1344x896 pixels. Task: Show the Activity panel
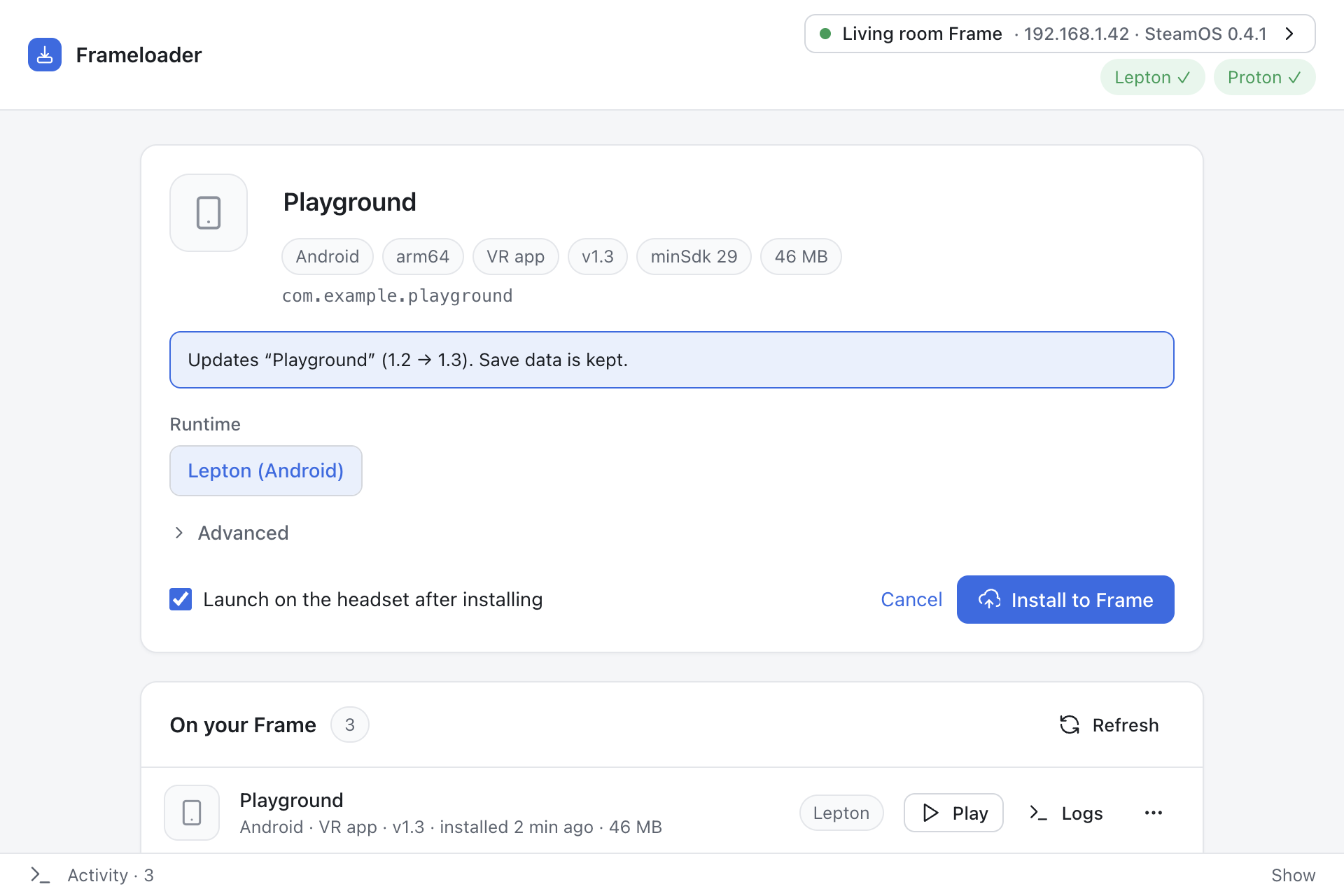1293,875
